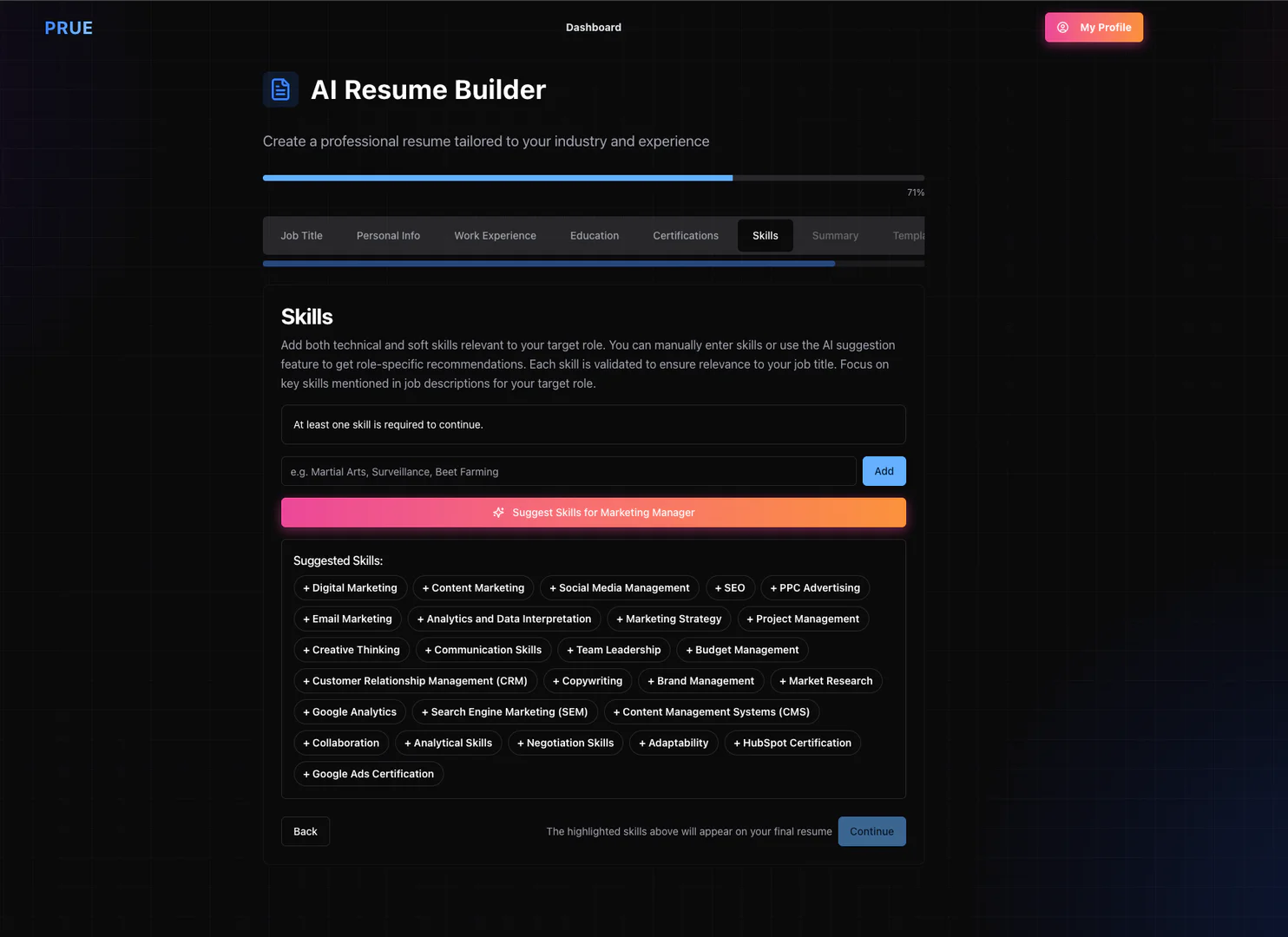1288x937 pixels.
Task: Select the Job Title tab
Action: click(x=301, y=236)
